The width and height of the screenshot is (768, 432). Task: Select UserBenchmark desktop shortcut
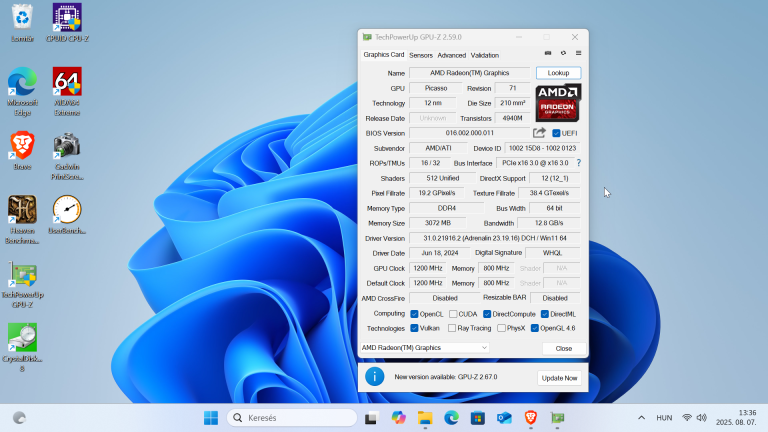(67, 215)
